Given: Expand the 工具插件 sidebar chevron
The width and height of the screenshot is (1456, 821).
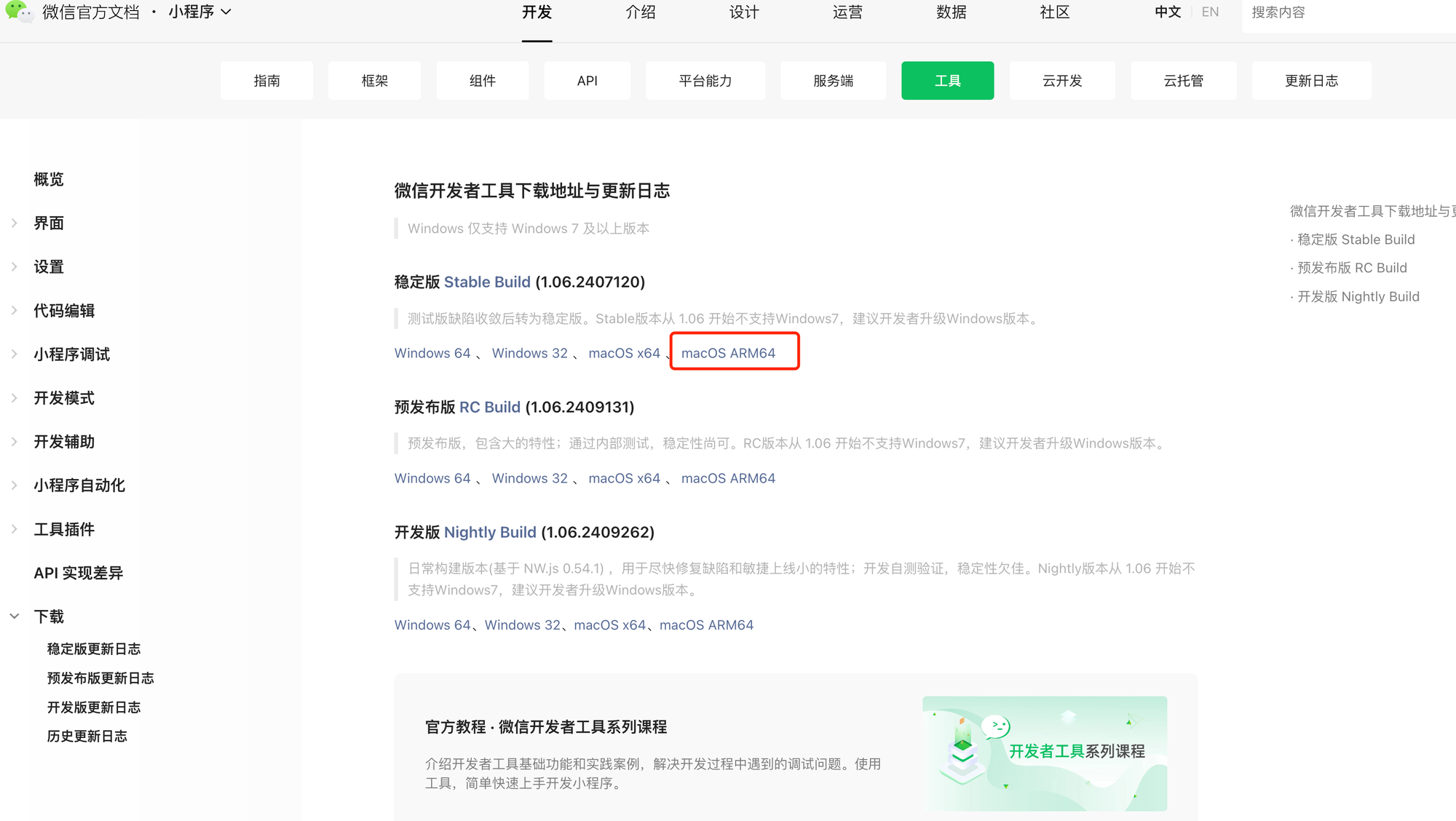Looking at the screenshot, I should [14, 529].
